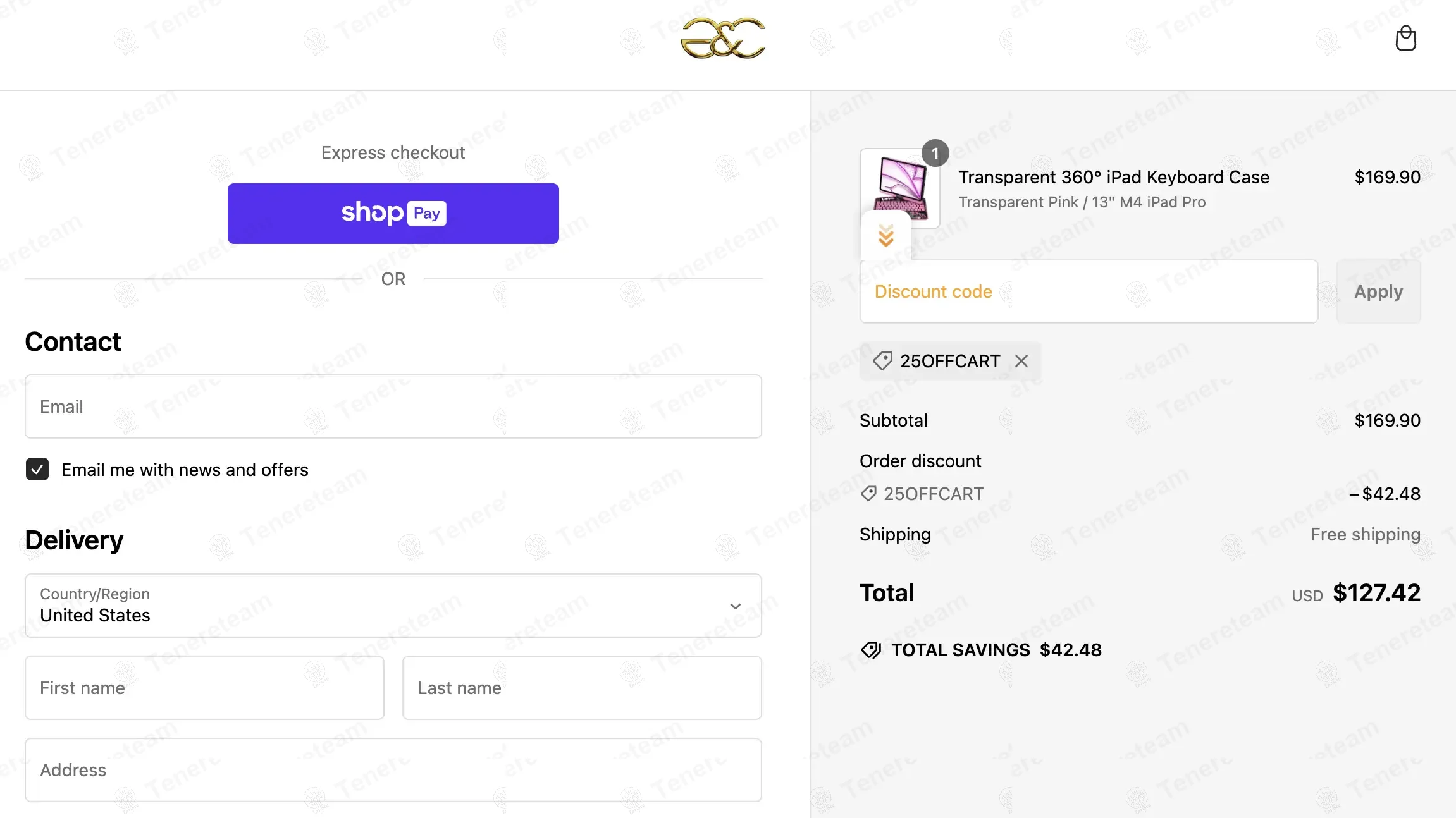Click the Total Savings tag icon

[871, 650]
